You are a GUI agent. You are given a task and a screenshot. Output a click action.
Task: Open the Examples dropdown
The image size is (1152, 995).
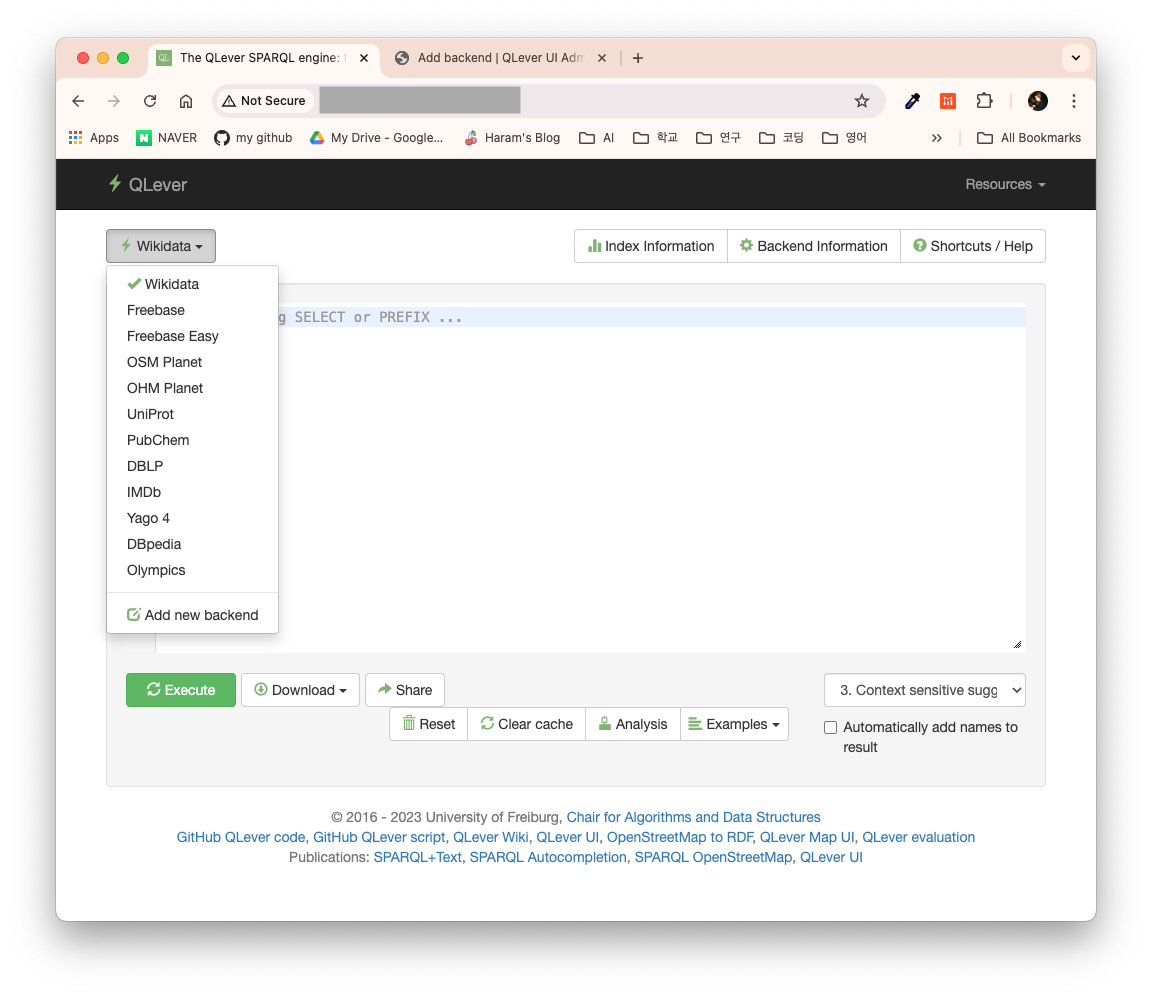(x=734, y=723)
